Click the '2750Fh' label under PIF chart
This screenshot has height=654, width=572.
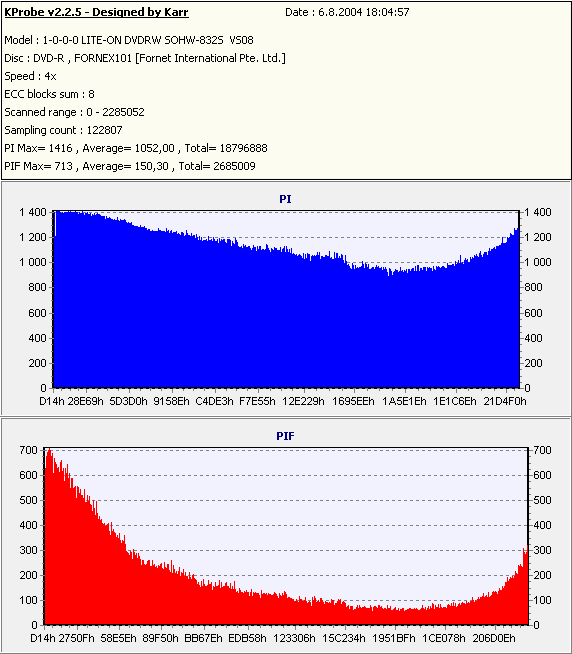point(76,638)
